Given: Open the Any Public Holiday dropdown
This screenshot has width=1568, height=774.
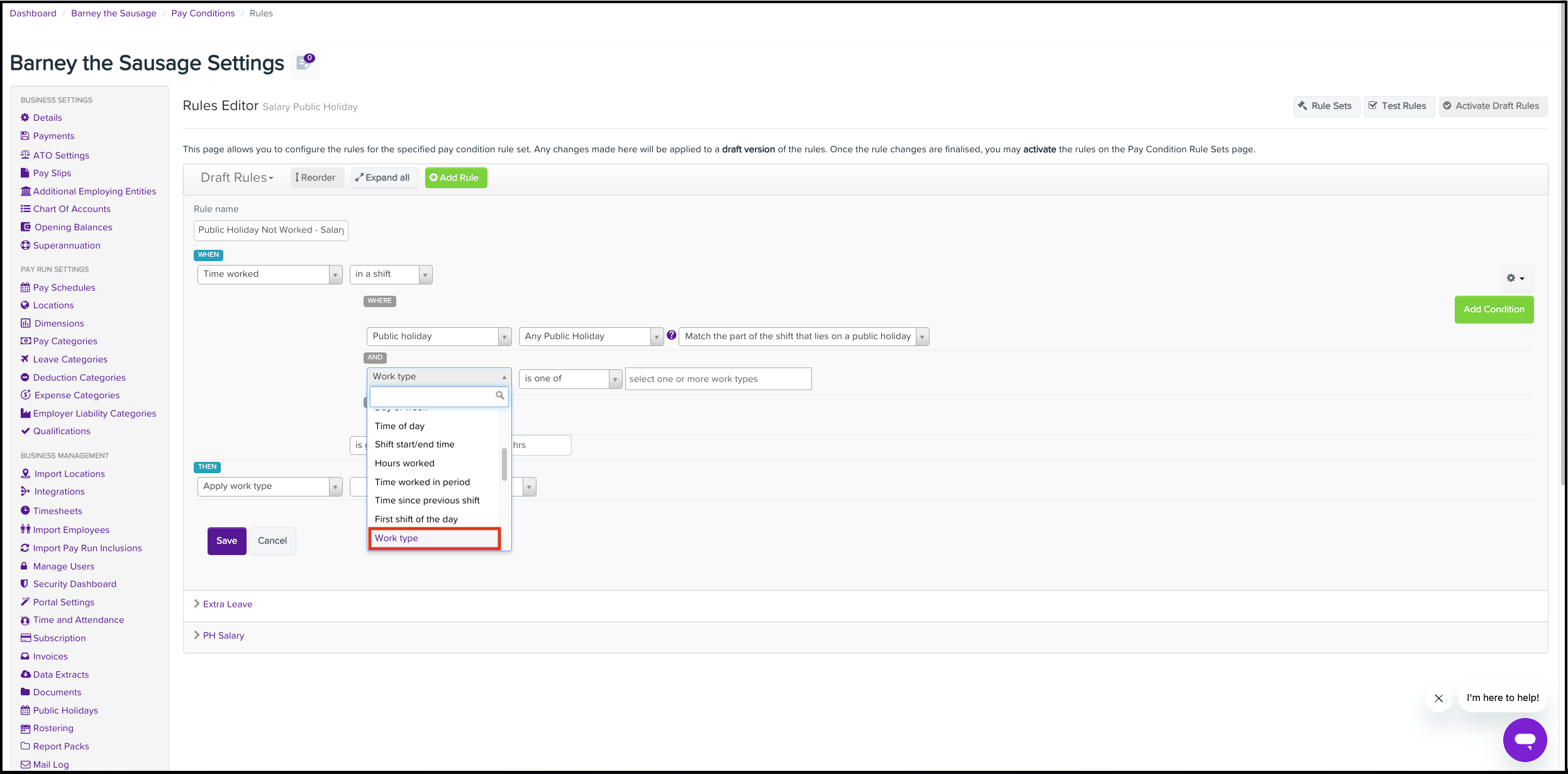Looking at the screenshot, I should pos(591,337).
